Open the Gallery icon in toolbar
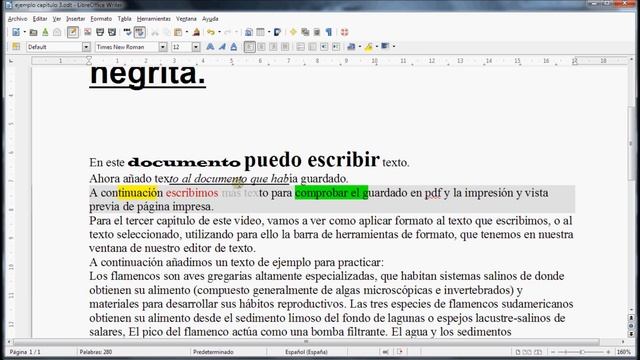This screenshot has width=640, height=360. pos(305,32)
